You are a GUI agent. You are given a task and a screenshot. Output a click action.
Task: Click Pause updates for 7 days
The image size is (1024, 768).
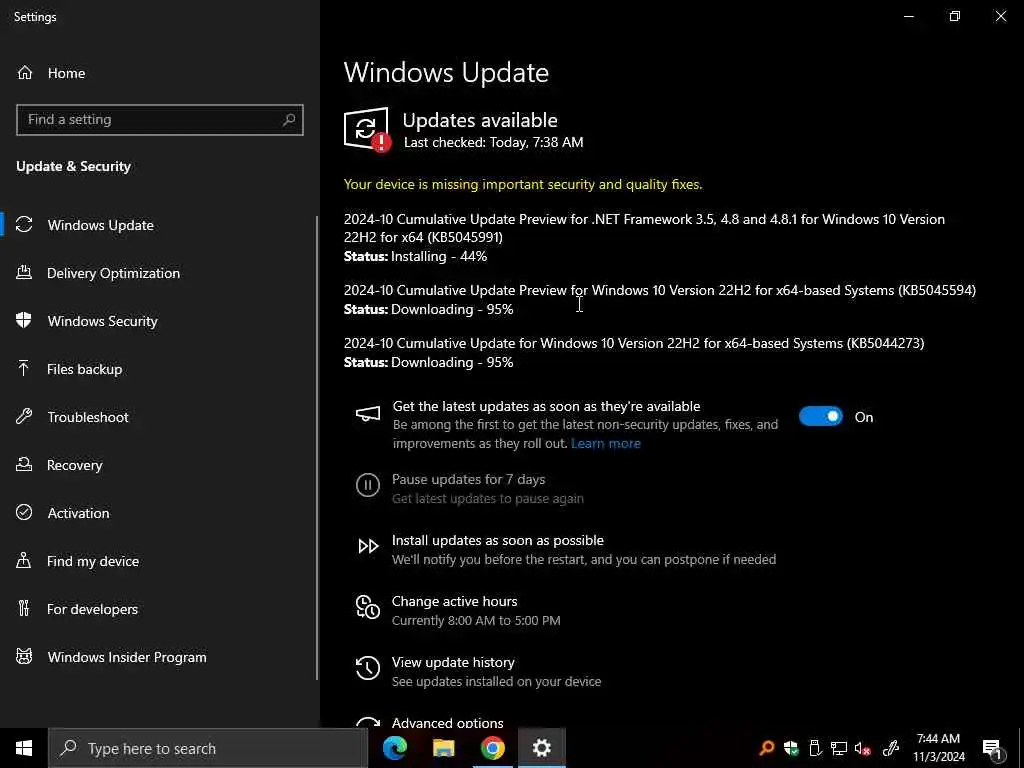[468, 479]
